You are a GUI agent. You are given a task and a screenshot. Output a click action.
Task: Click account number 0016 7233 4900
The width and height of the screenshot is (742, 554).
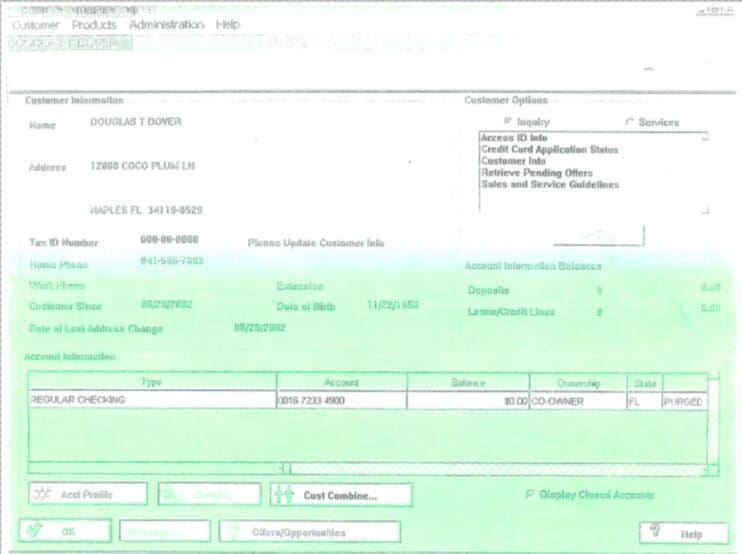[341, 401]
